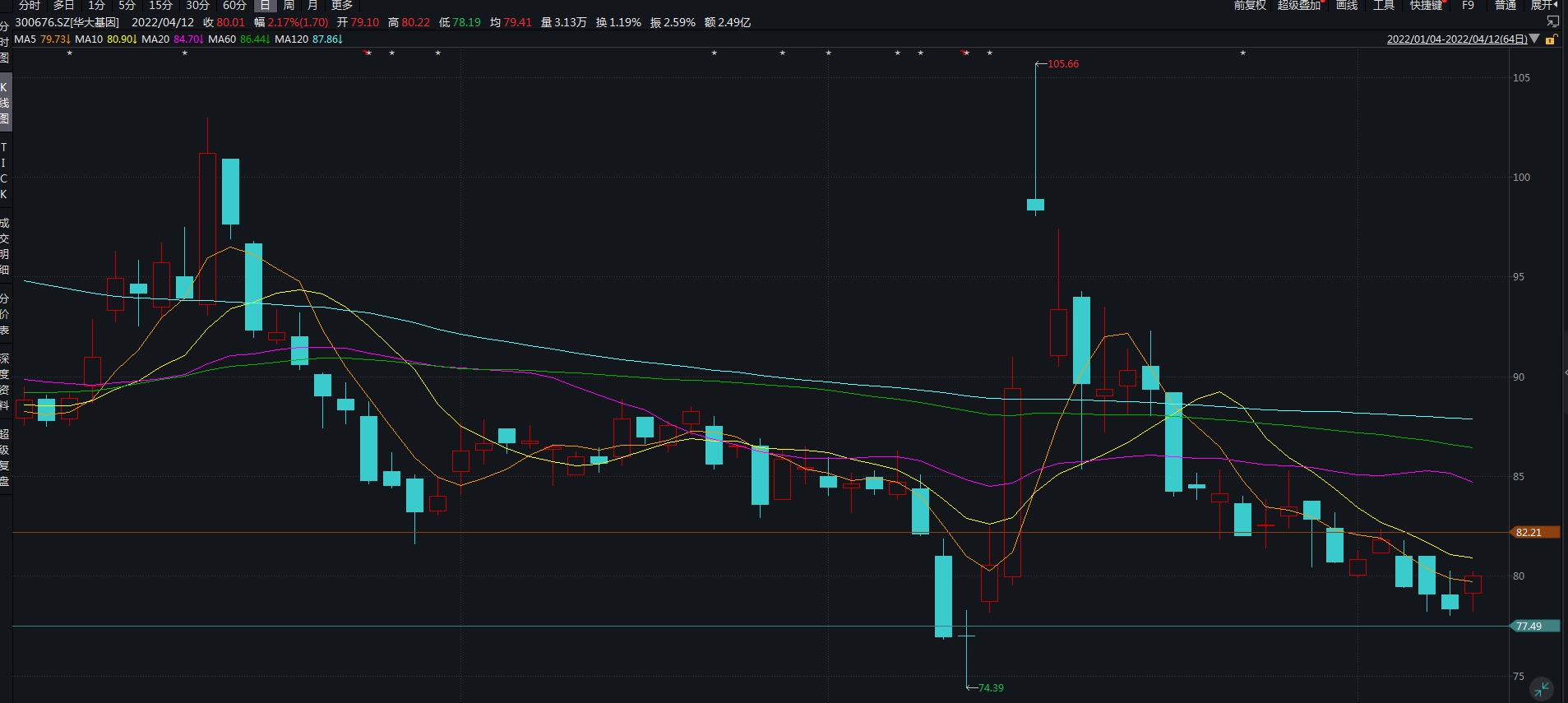Click the 低 78.19 low price value

(x=460, y=22)
